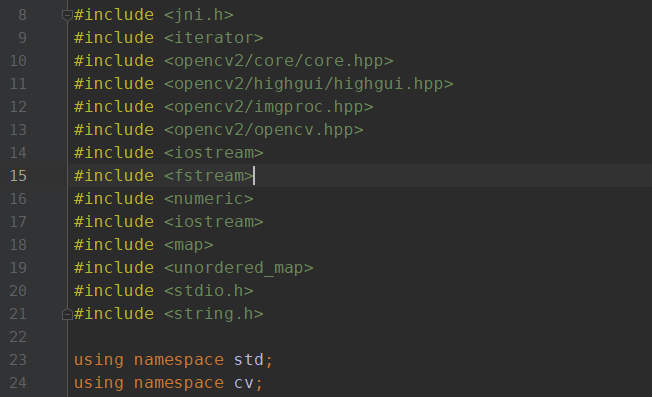Click the #include directive on line 12
Image resolution: width=652 pixels, height=397 pixels.
(114, 107)
